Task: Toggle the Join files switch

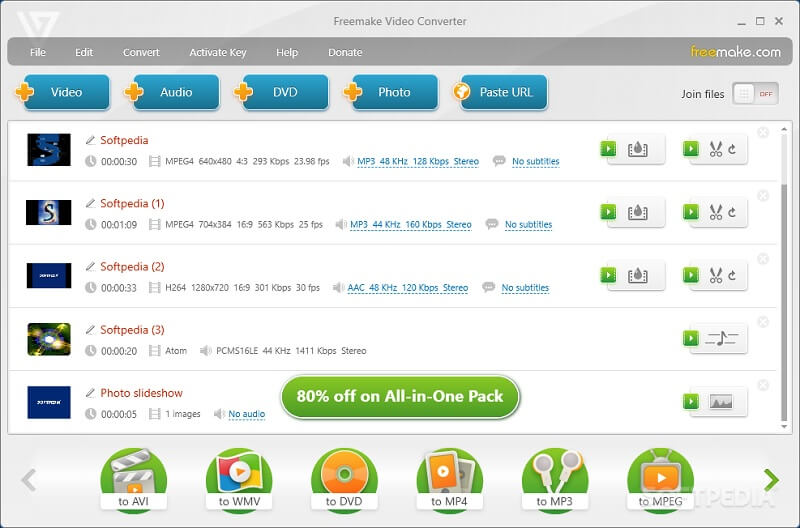Action: (x=755, y=94)
